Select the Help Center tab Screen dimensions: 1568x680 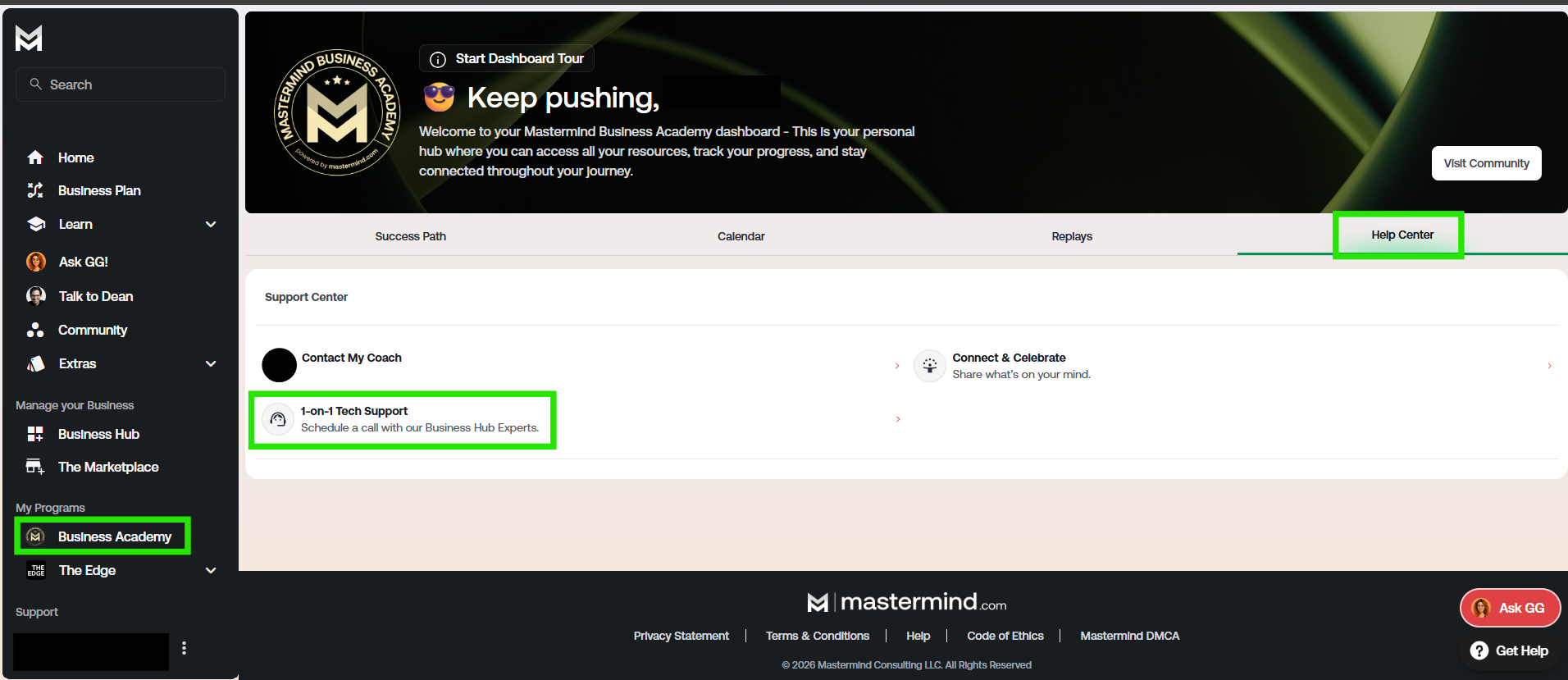(1402, 235)
